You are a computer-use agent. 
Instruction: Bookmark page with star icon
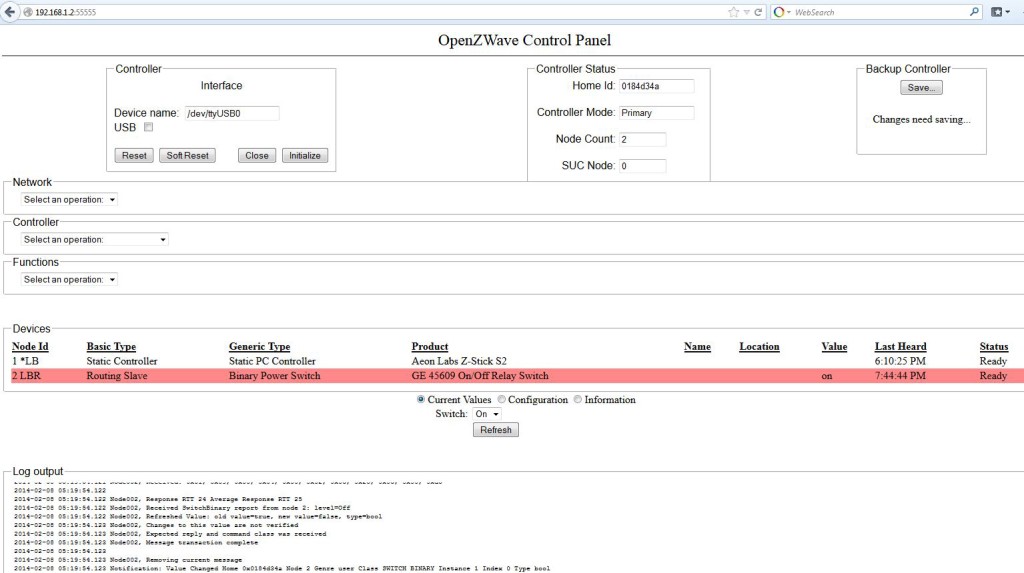tap(733, 12)
